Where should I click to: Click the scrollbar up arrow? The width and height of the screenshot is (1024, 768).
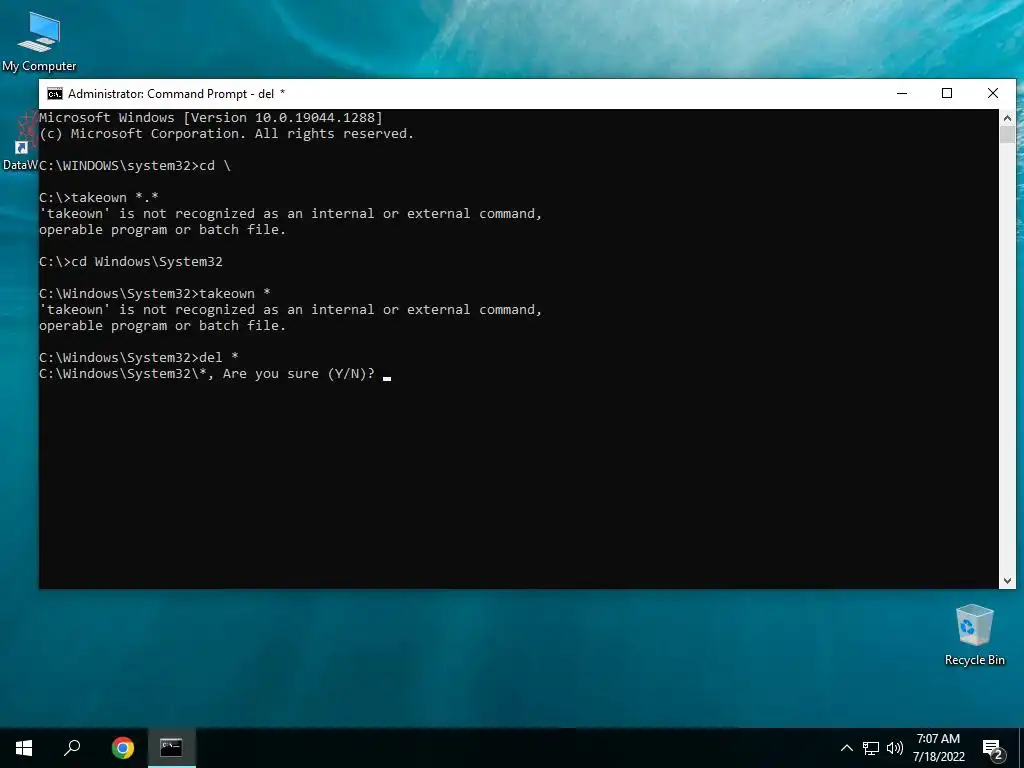point(1007,118)
